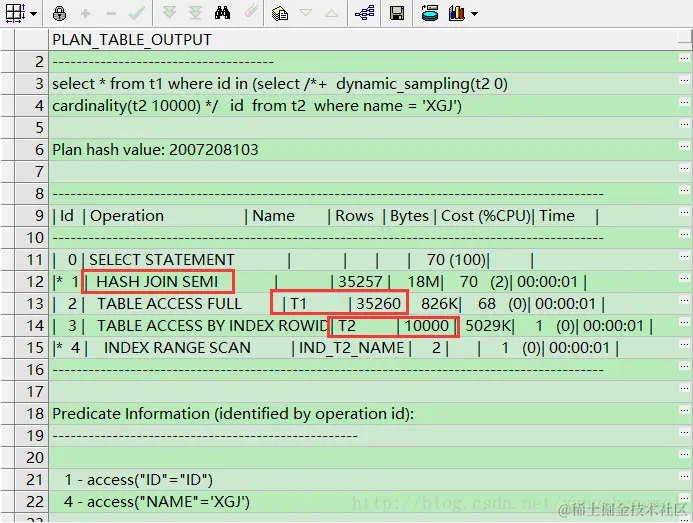Click 'Predicate Information (identified by operation id):' cell
The height and width of the screenshot is (523, 693).
pos(363,414)
